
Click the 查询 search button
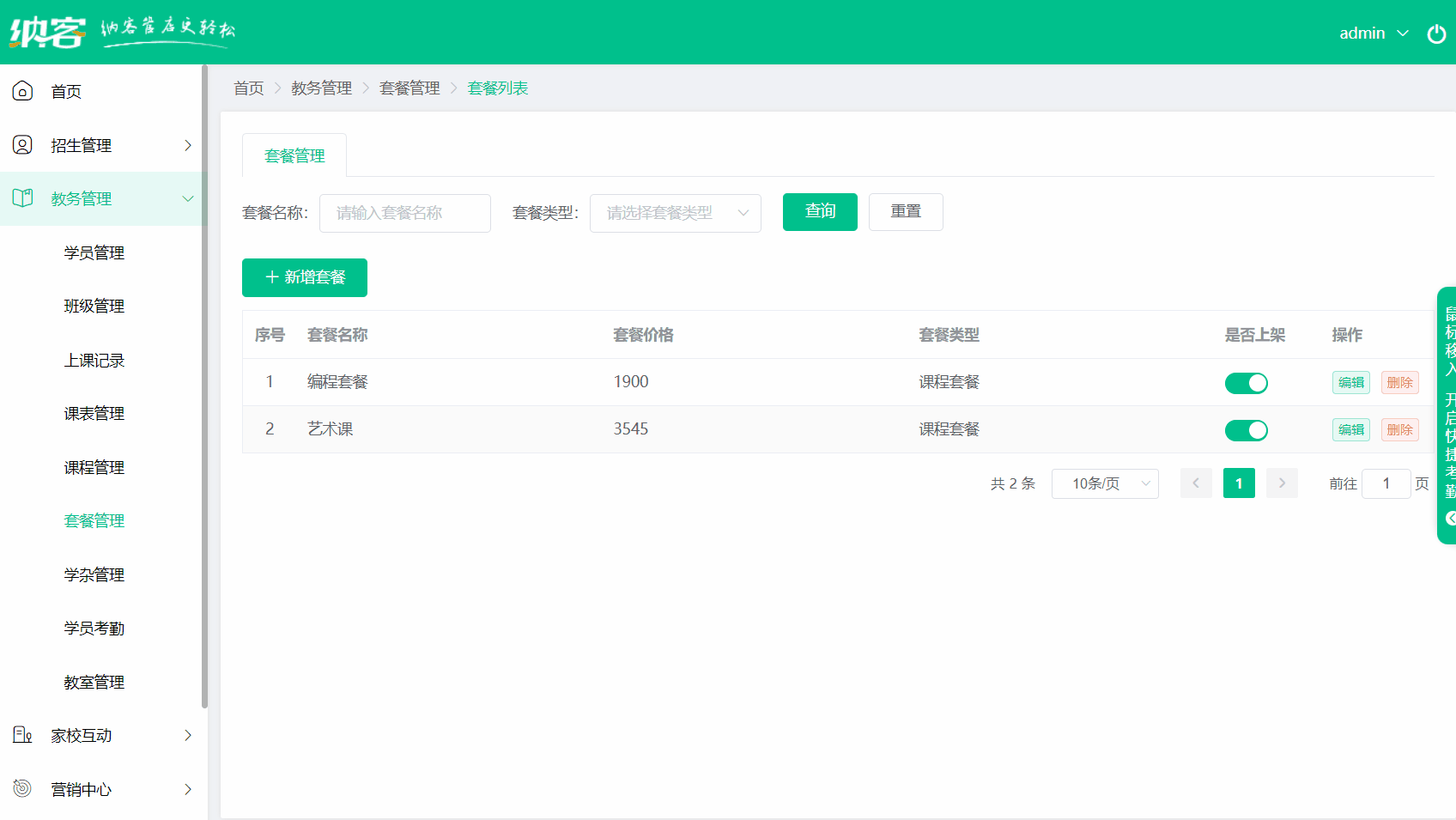(820, 211)
